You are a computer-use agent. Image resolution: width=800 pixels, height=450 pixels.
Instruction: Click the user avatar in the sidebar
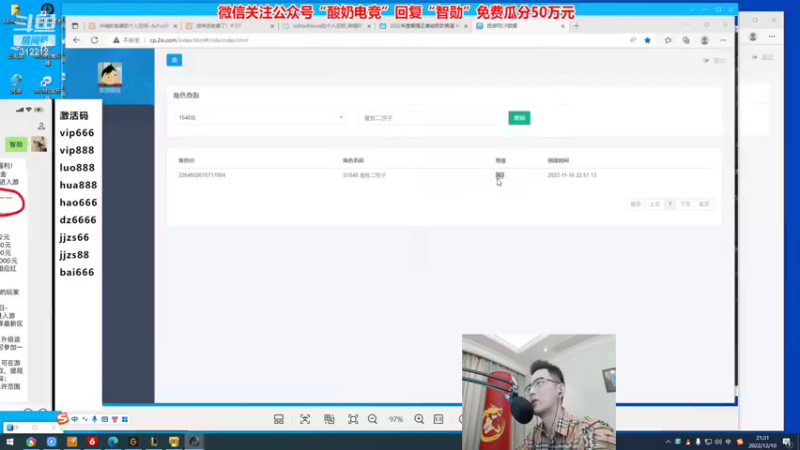tap(110, 74)
